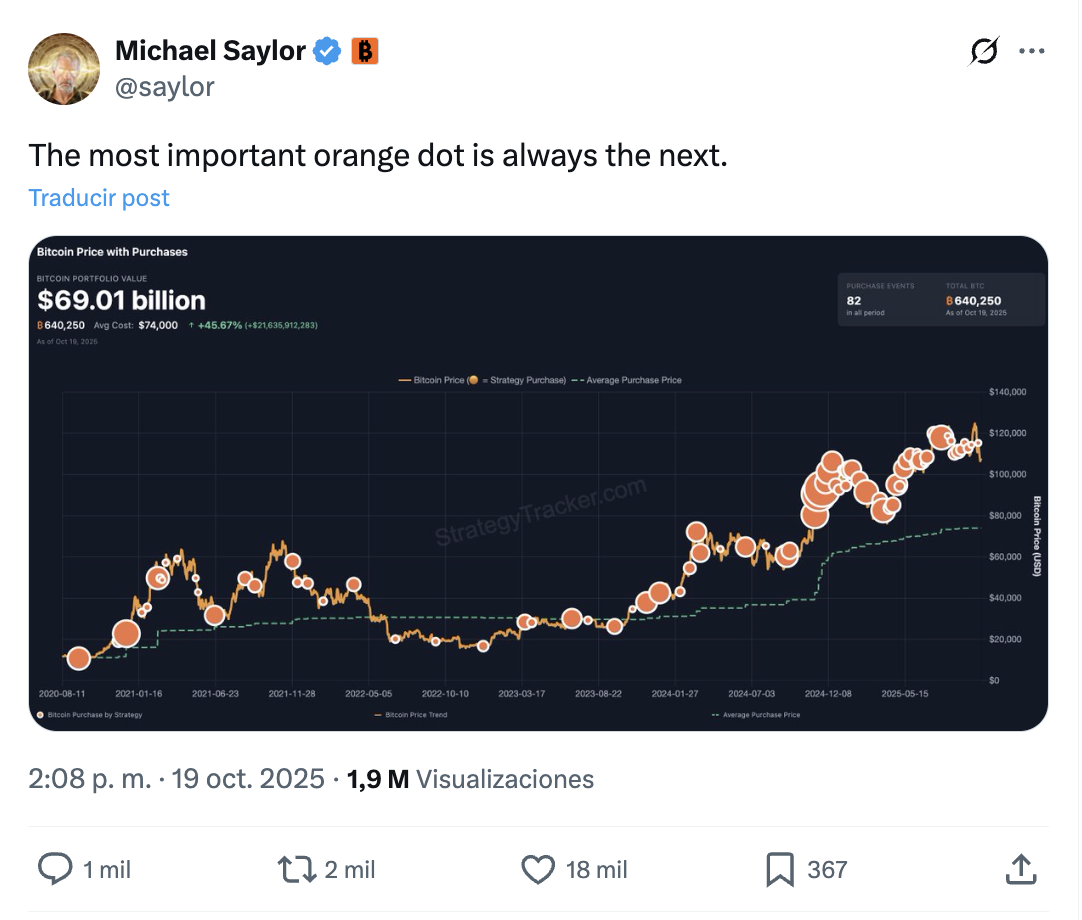Repost with the retweet arrows icon

(x=295, y=868)
